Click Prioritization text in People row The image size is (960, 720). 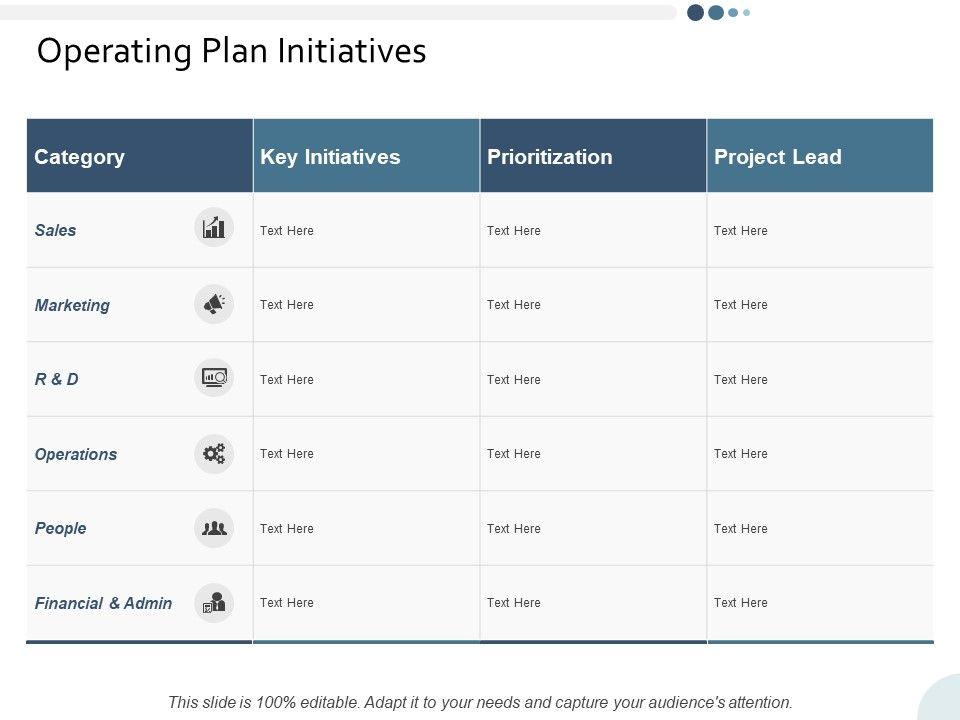pyautogui.click(x=514, y=529)
